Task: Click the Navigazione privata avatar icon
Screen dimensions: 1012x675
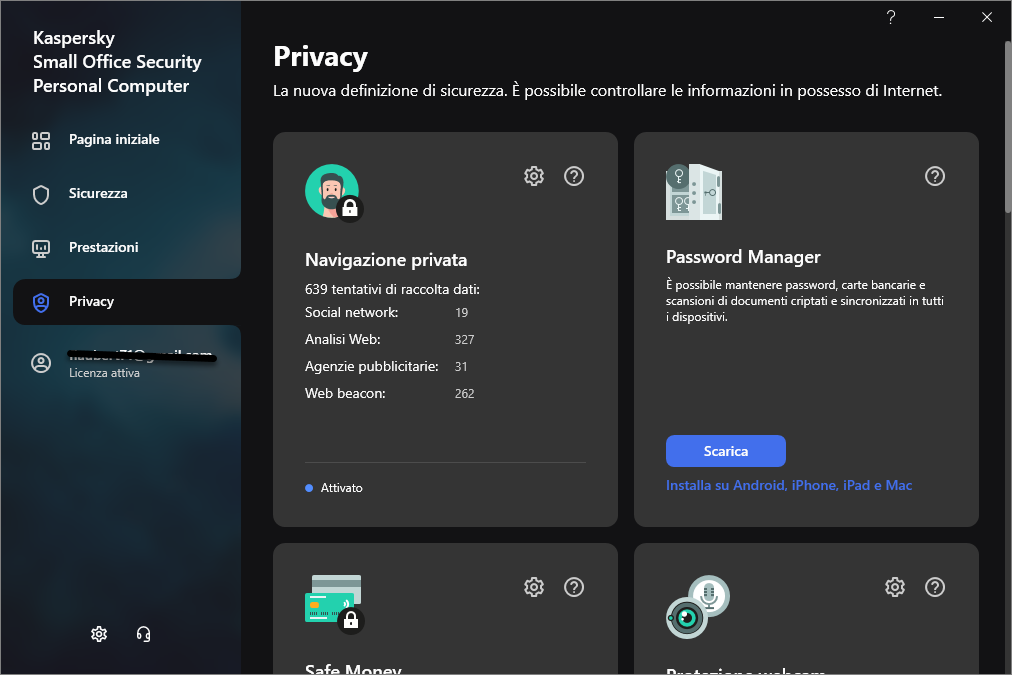Action: tap(332, 191)
